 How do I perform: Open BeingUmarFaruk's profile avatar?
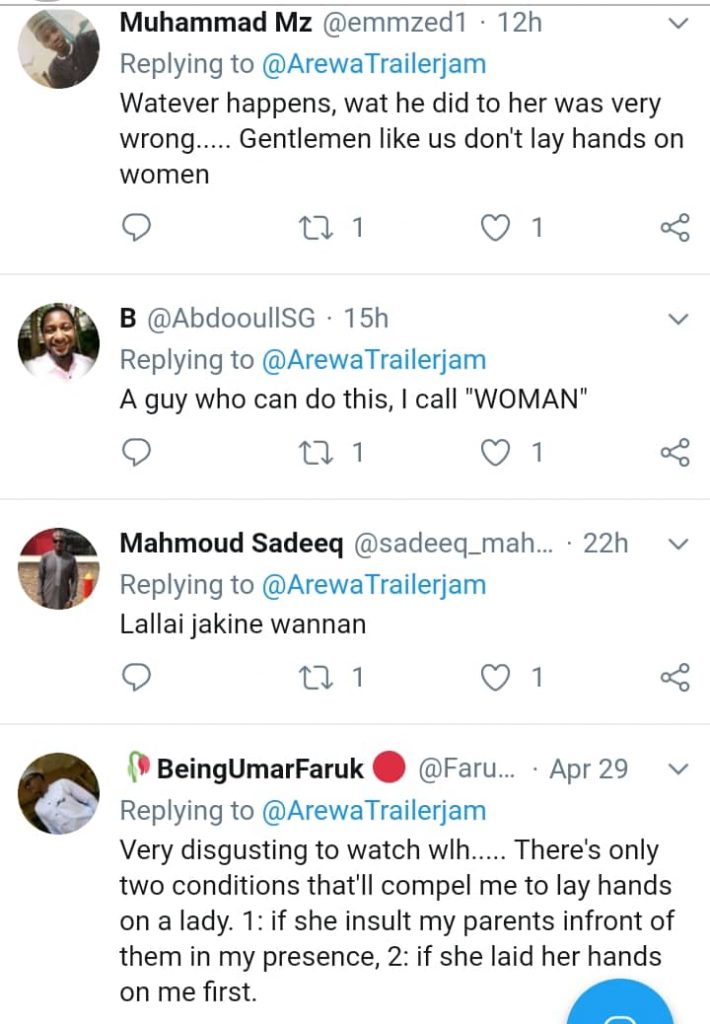click(x=59, y=794)
